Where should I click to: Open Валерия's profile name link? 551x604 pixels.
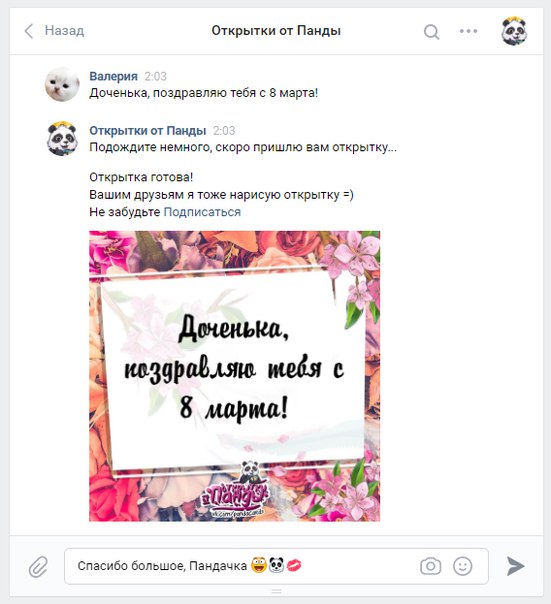[x=113, y=76]
